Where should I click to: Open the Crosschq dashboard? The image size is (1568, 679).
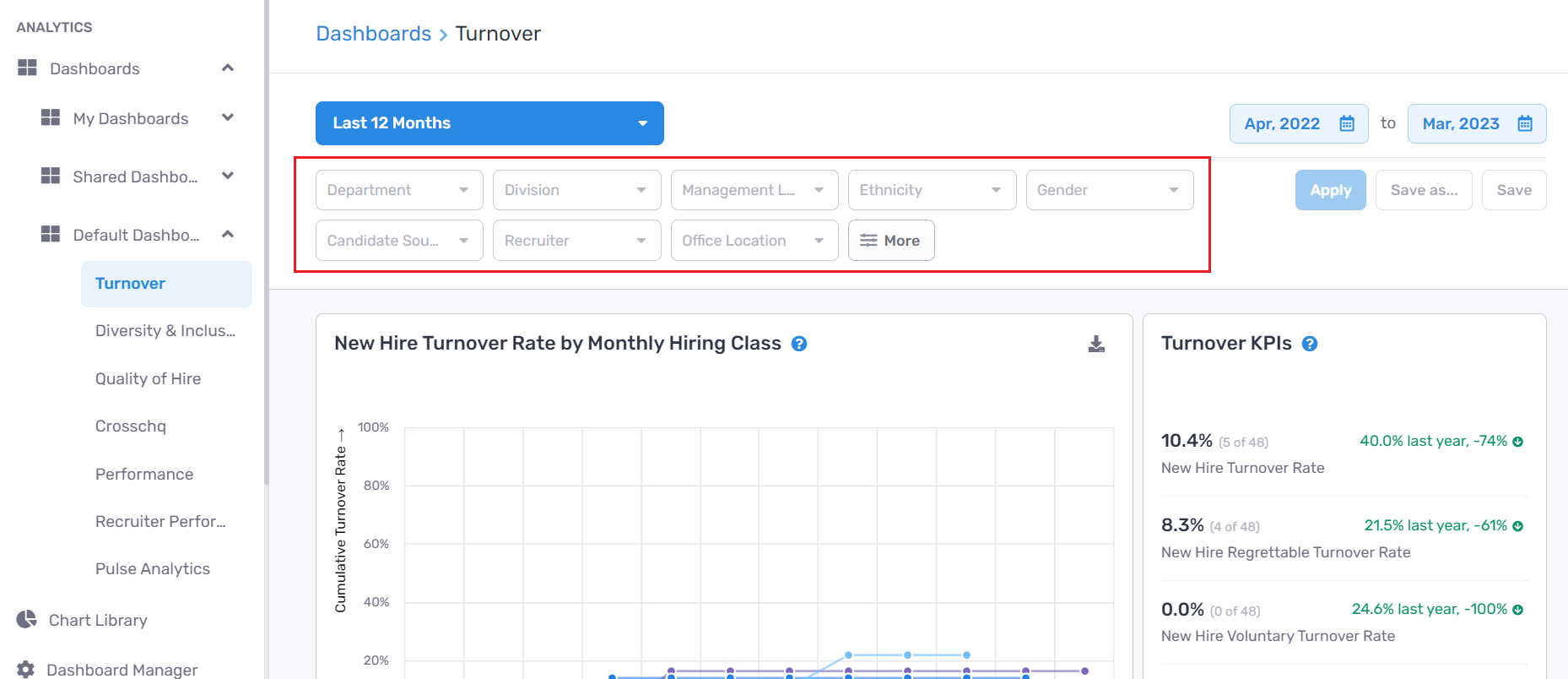click(x=131, y=426)
